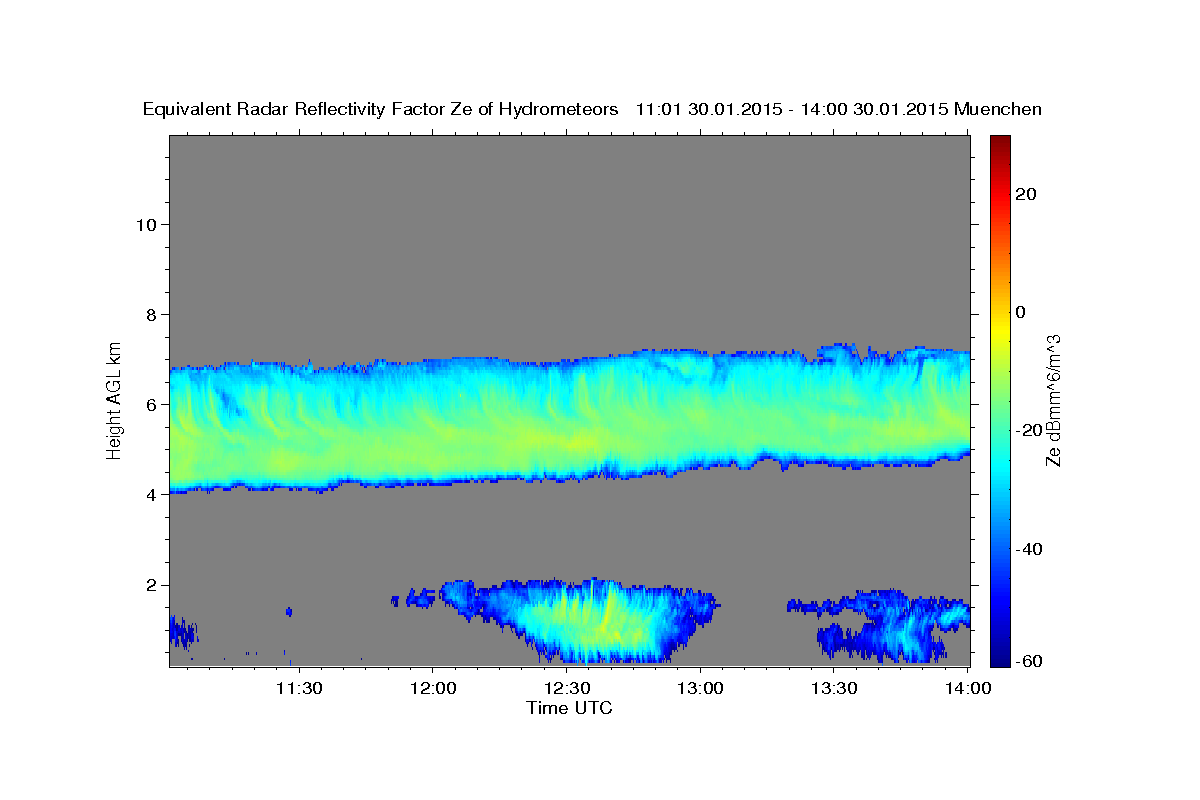The image size is (1200, 800).
Task: Click the colorbar label 'Ze dBmm^6/m^3'
Action: 1052,400
